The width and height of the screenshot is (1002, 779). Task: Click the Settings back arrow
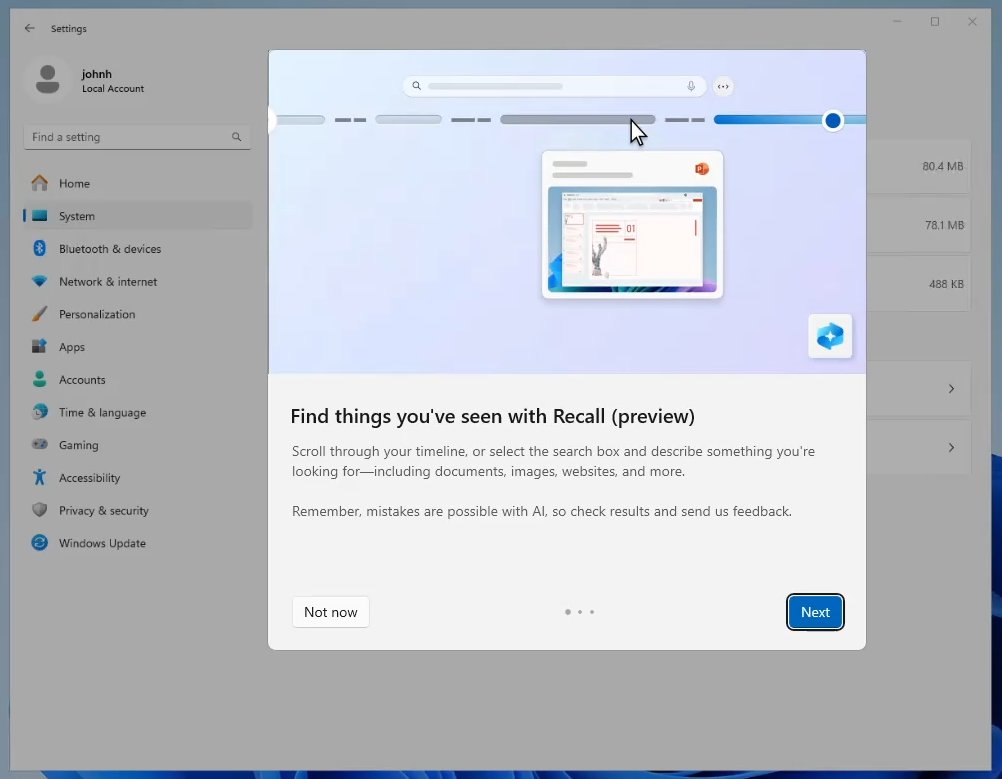(29, 28)
